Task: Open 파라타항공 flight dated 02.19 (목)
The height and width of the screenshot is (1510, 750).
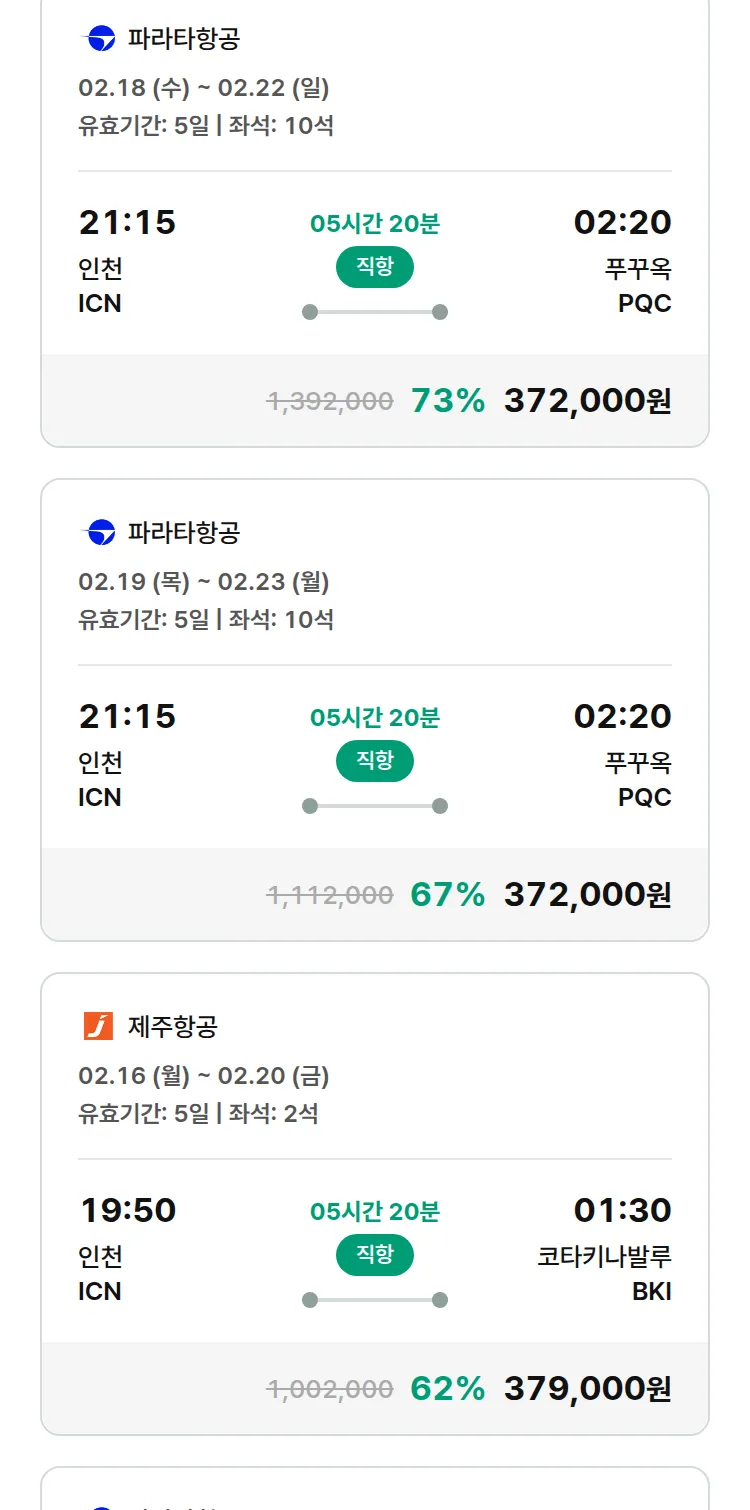Action: click(204, 582)
